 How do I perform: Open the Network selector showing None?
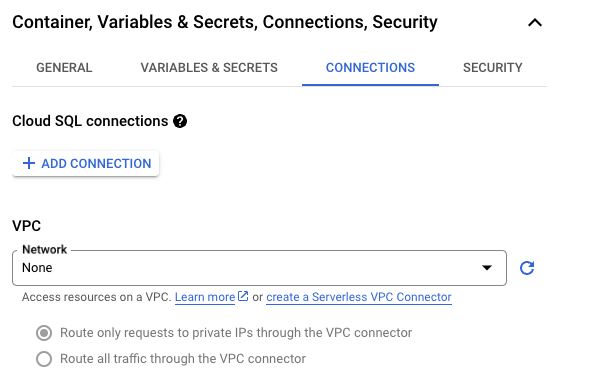tap(259, 268)
